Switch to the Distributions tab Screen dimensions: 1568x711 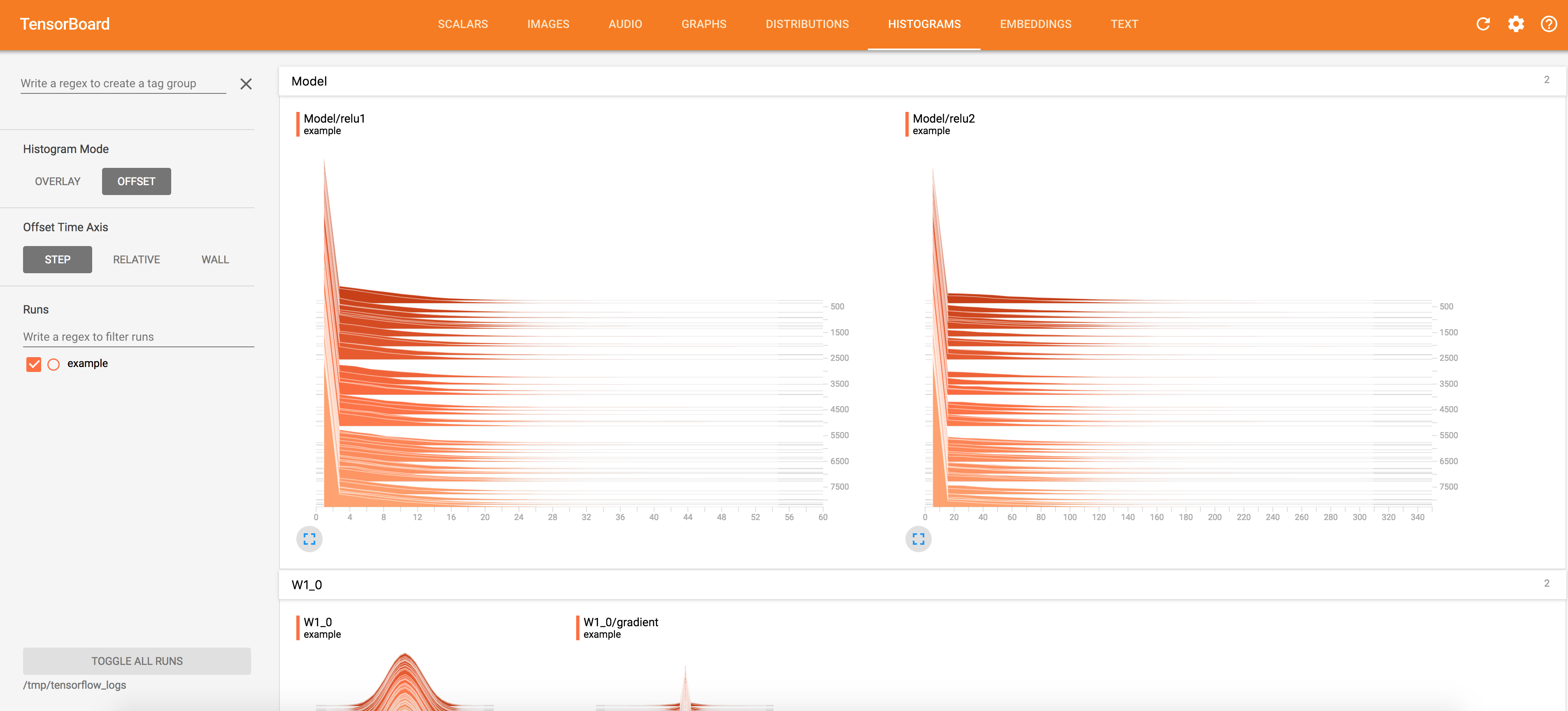point(807,24)
